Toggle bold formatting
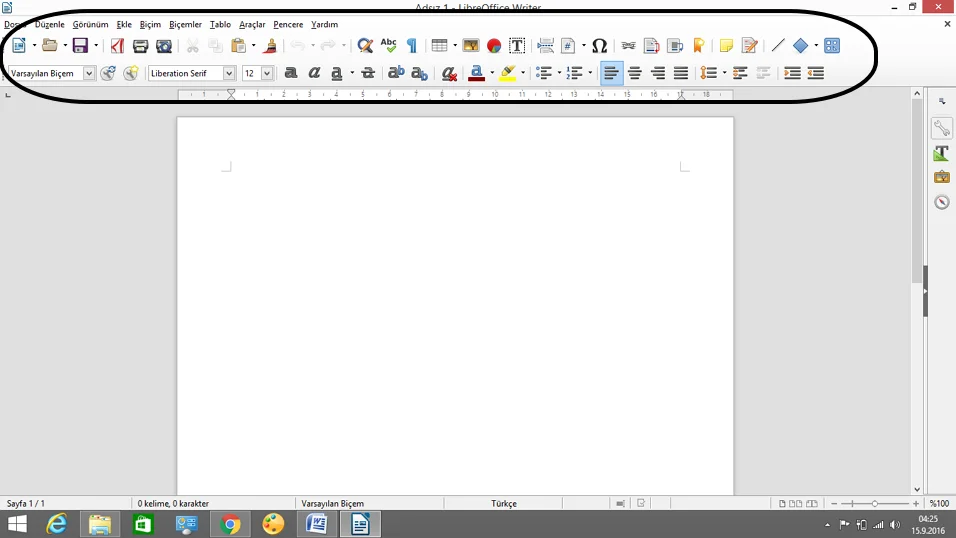This screenshot has width=956, height=538. pos(291,73)
